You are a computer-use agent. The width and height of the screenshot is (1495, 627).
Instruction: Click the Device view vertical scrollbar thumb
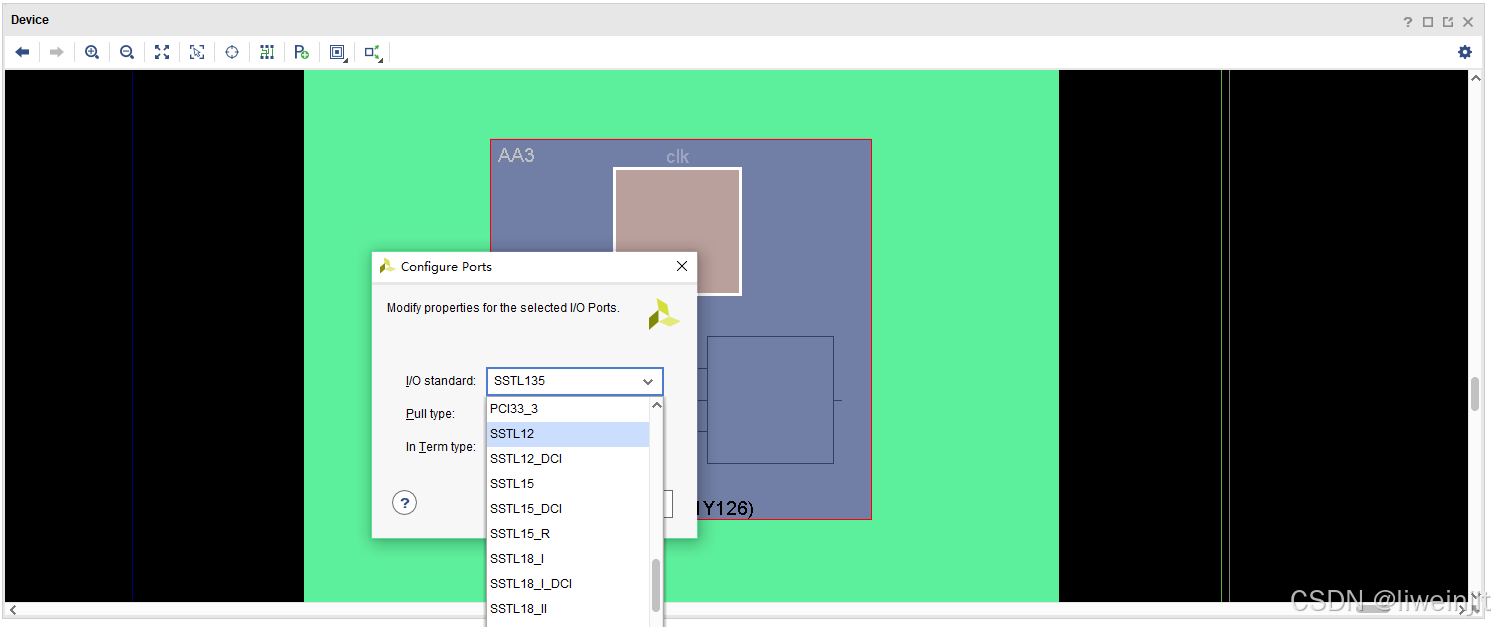pos(1474,394)
